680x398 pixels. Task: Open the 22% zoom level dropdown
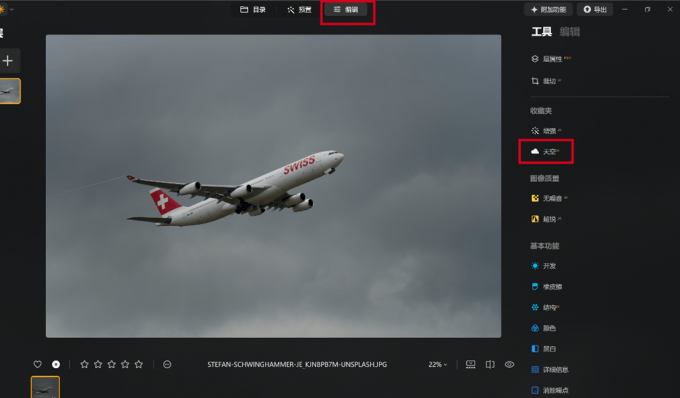pyautogui.click(x=438, y=365)
